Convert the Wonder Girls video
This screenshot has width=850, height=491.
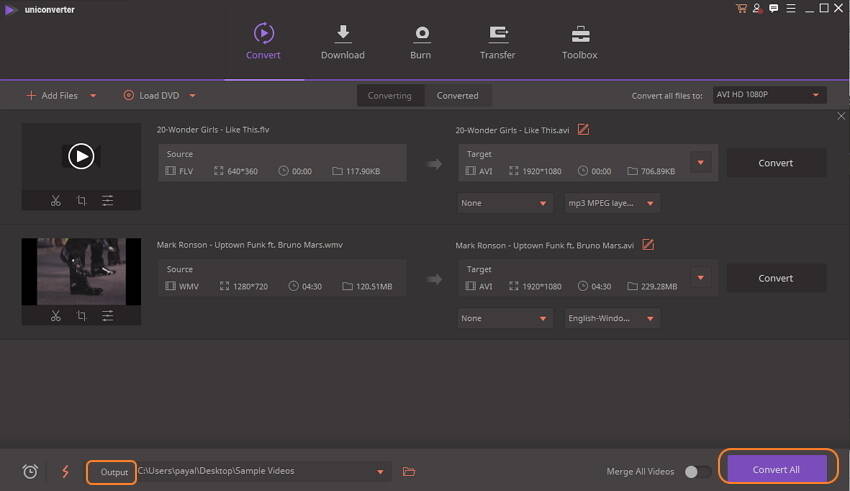pos(776,163)
